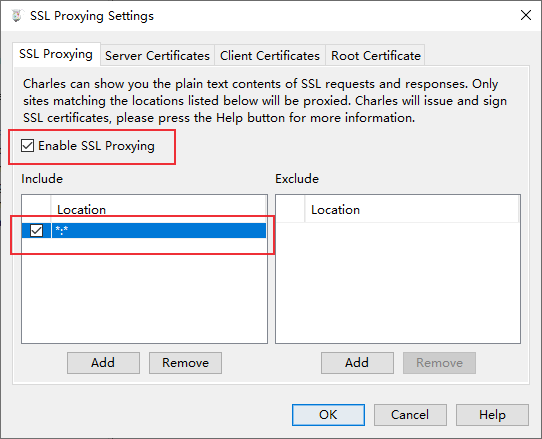542x439 pixels.
Task: Click the Exclude list Location column header
Action: [x=411, y=209]
